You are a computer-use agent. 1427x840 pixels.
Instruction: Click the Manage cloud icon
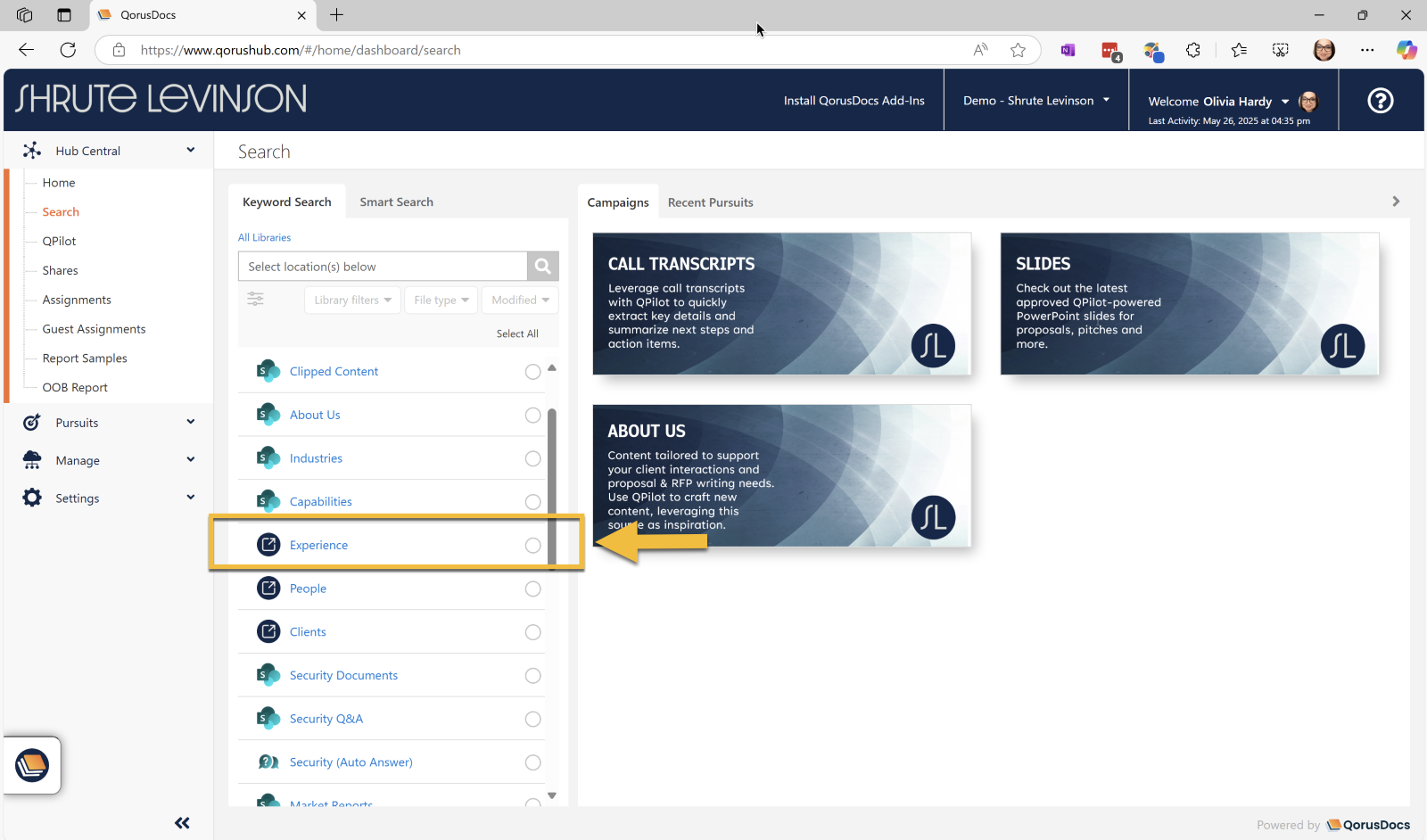tap(32, 460)
